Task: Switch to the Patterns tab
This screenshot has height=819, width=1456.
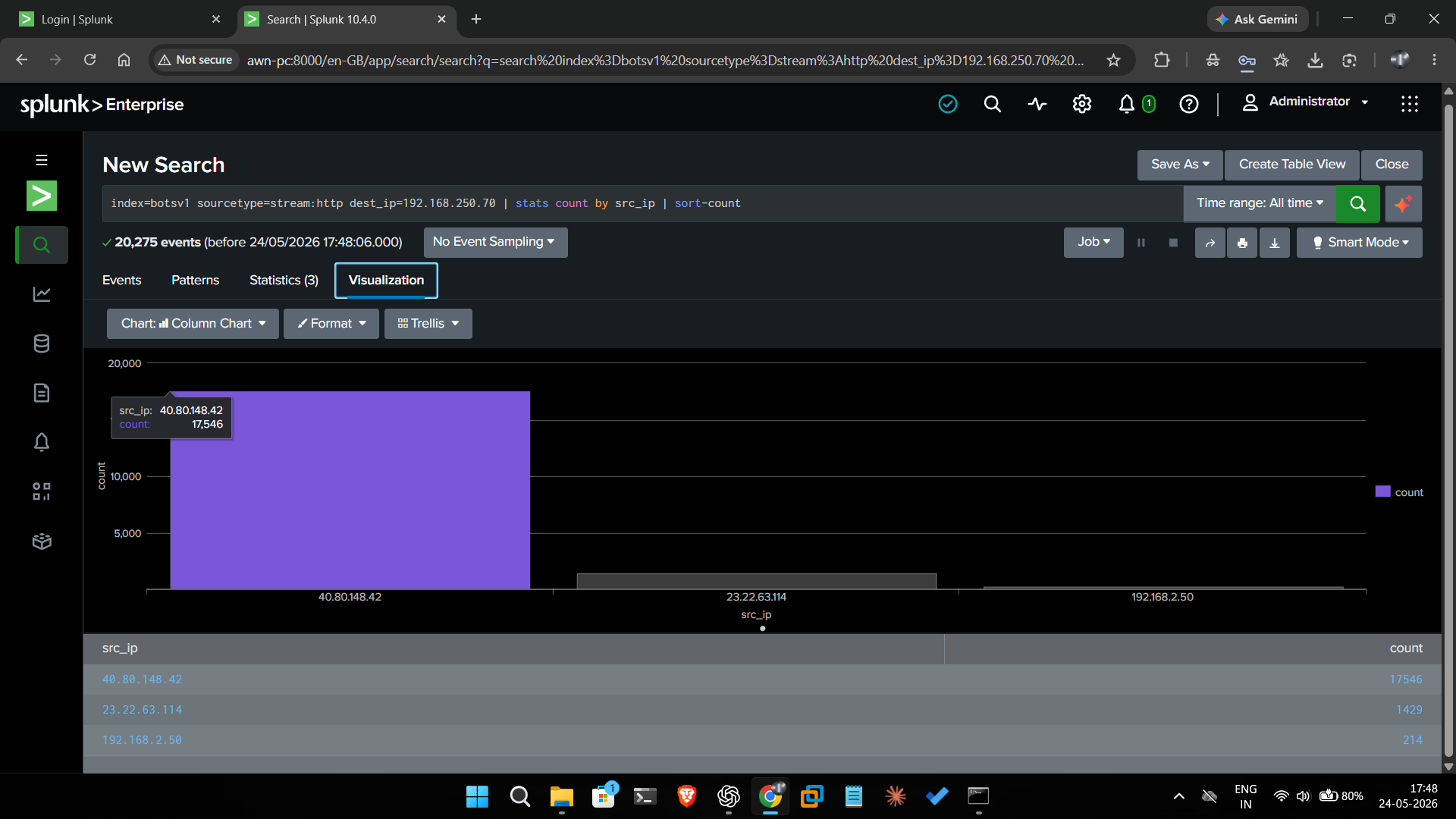Action: (195, 281)
